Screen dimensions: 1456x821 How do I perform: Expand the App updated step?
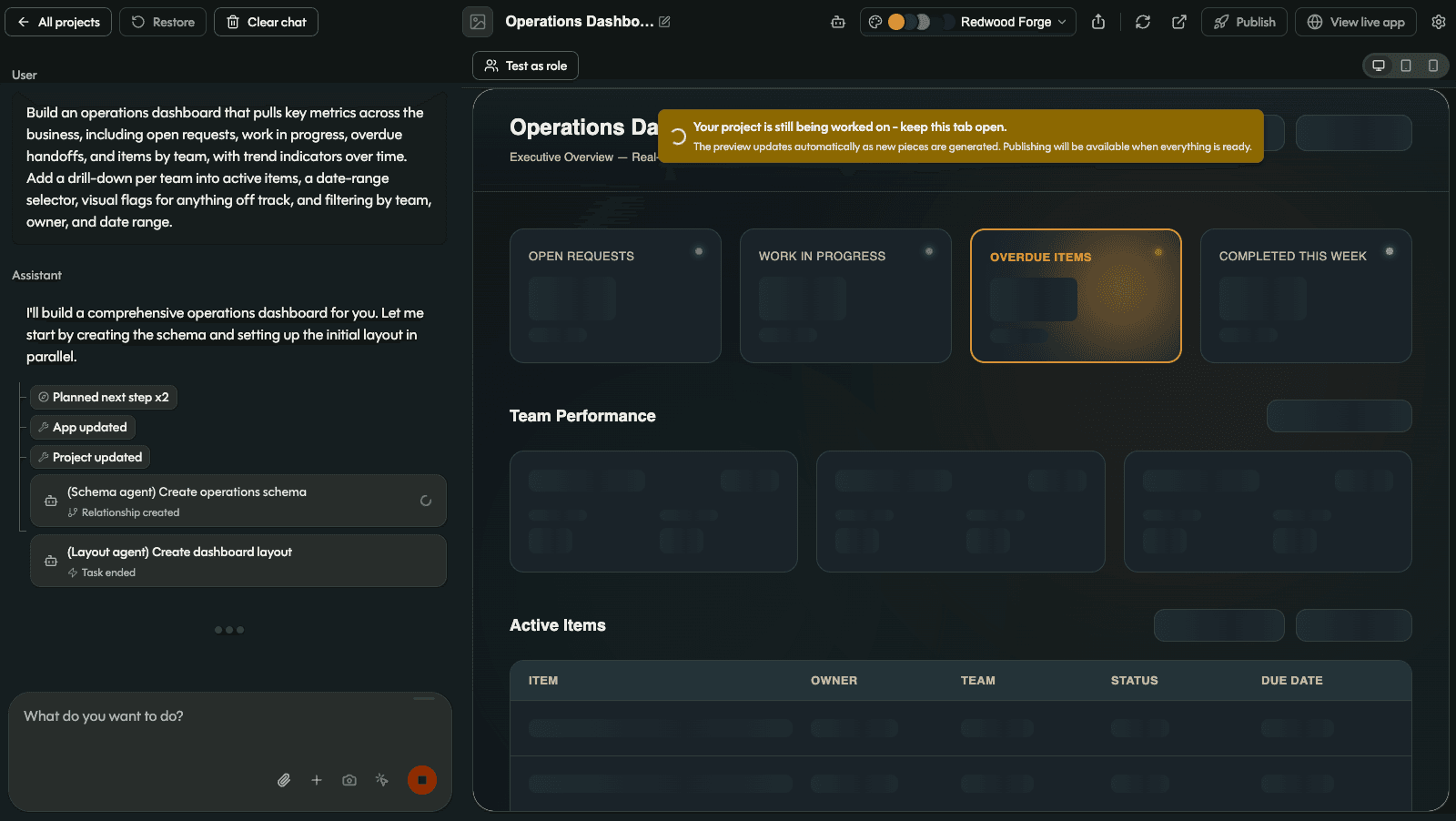[x=83, y=427]
